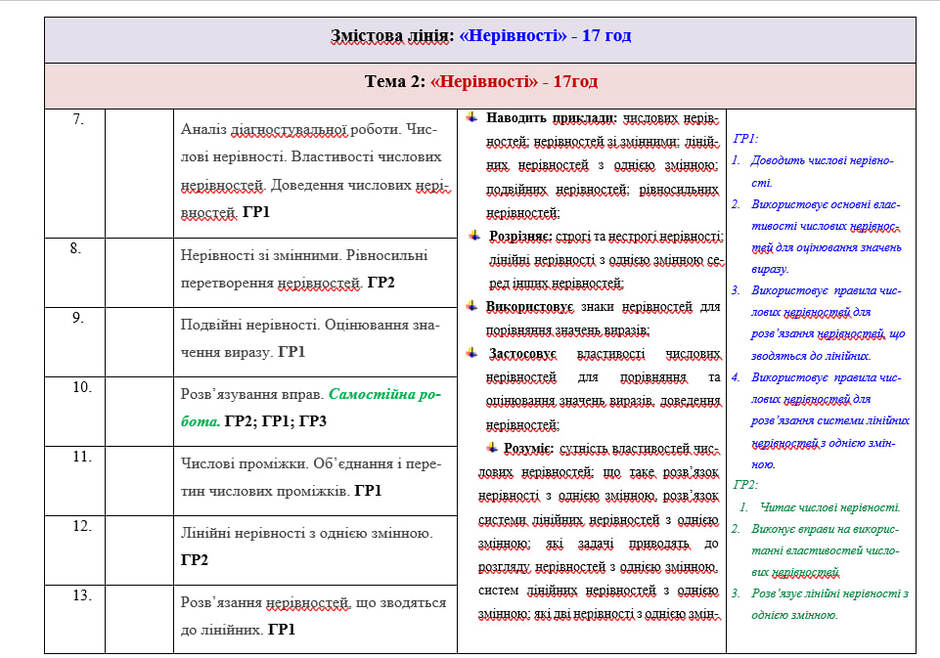Click the blue item 'Використовує основні влас-'
The image size is (940, 658).
pyautogui.click(x=825, y=204)
